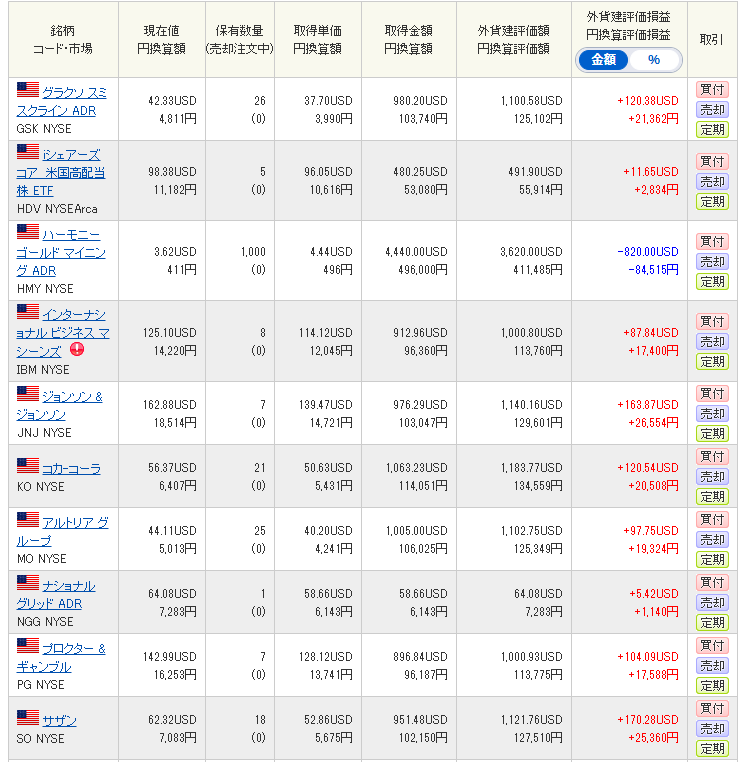Open ナショナル グリッド ADR link

point(56,595)
